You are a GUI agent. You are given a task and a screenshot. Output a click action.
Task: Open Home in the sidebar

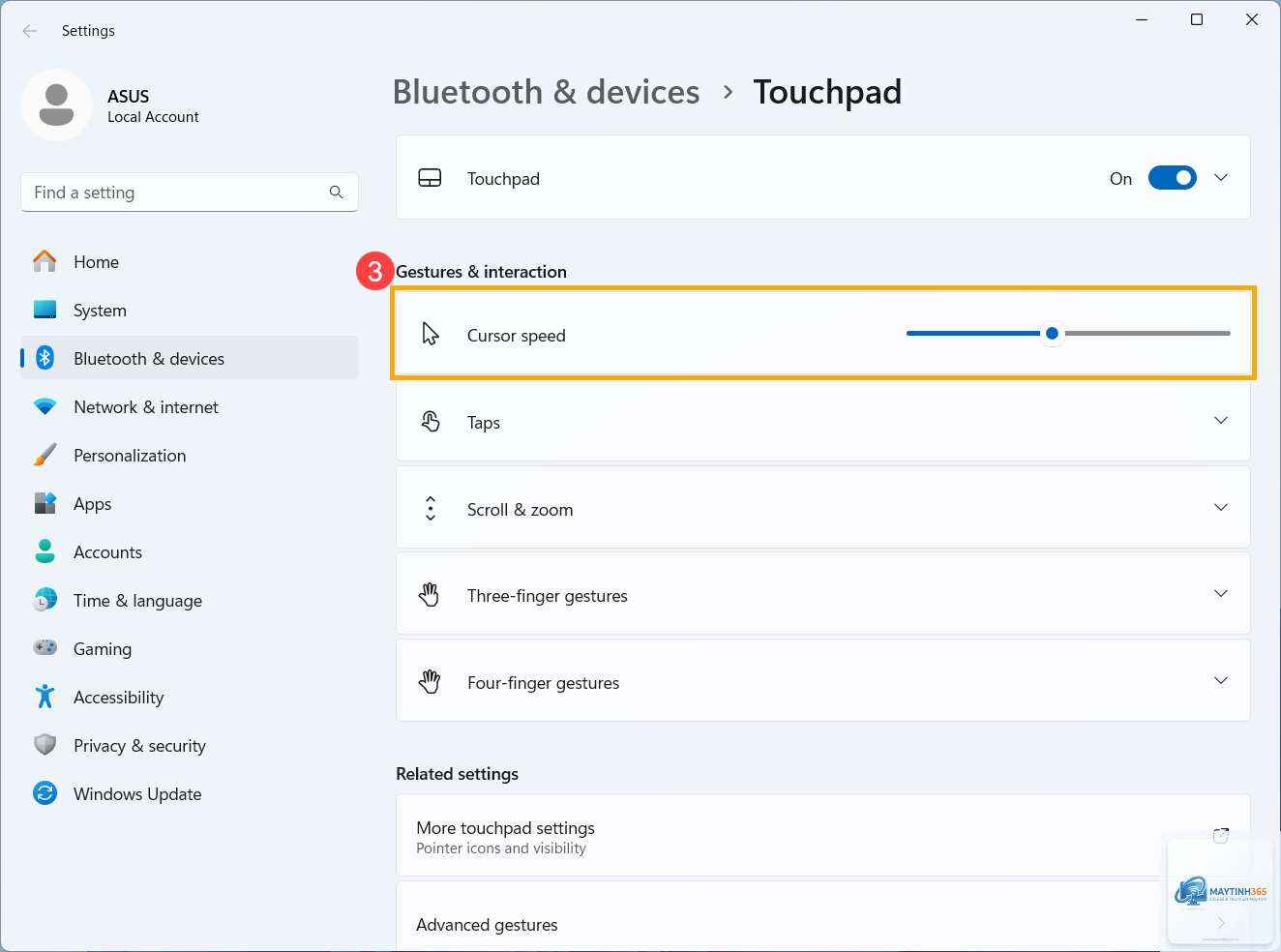pos(190,261)
